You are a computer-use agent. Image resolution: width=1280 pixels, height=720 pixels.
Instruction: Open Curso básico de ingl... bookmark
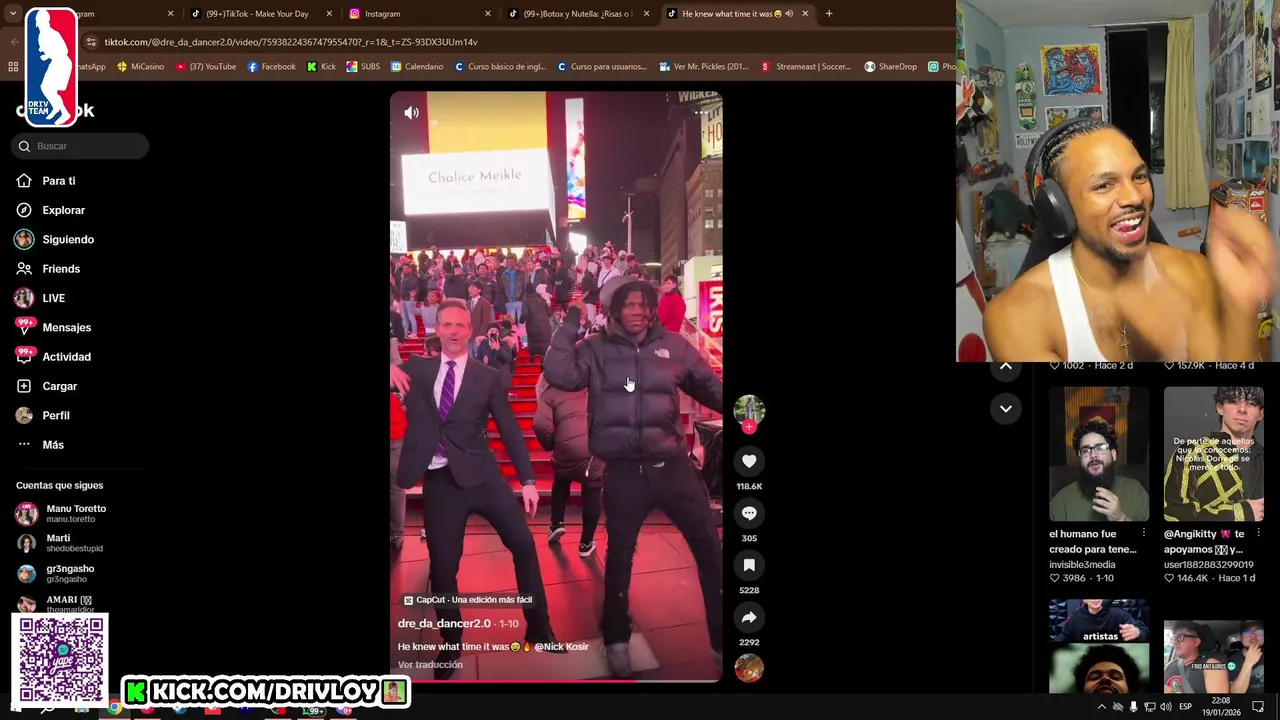pyautogui.click(x=499, y=67)
